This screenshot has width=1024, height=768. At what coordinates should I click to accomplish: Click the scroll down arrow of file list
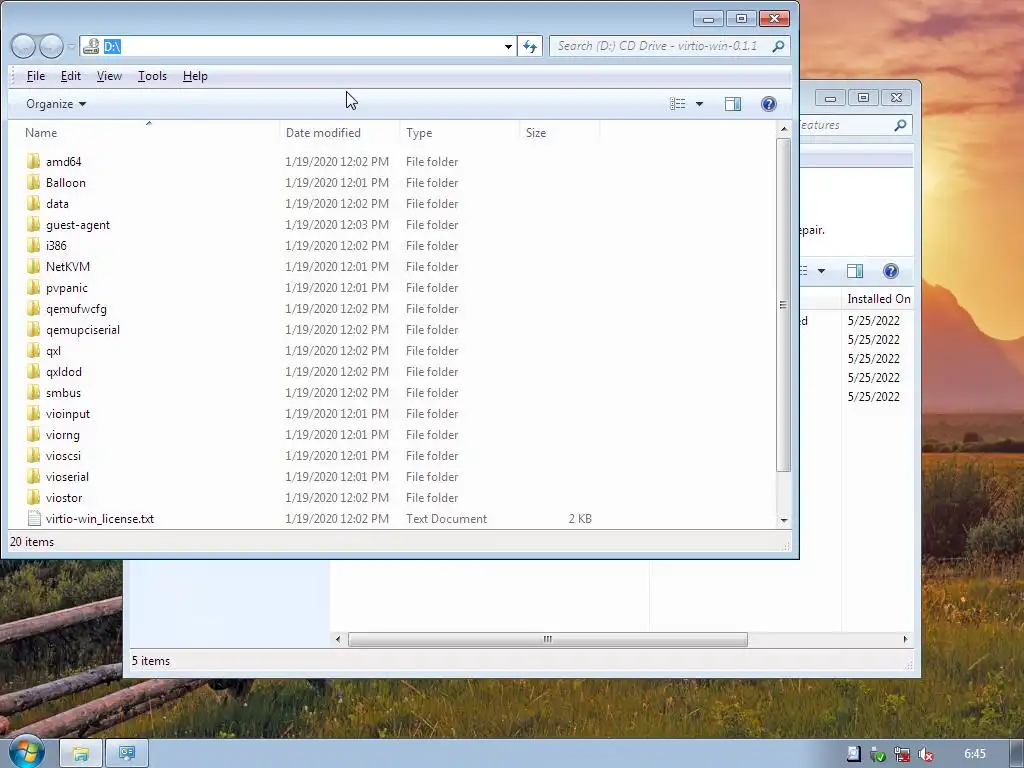pyautogui.click(x=784, y=520)
